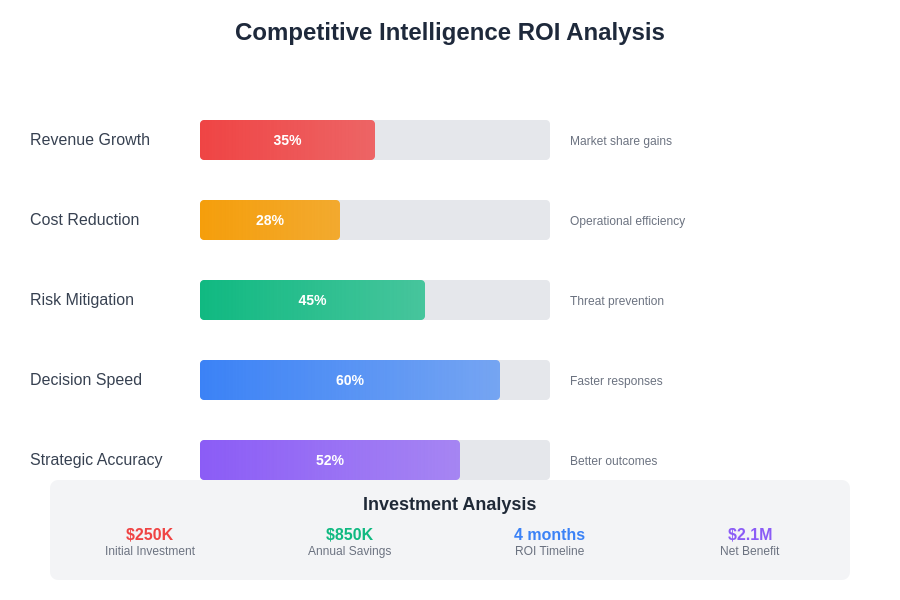Select the Decision Speed label
The width and height of the screenshot is (900, 600).
tap(86, 380)
